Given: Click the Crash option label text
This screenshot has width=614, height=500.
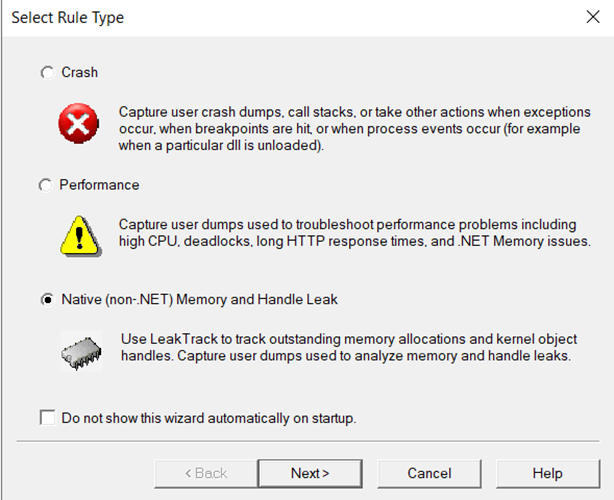Looking at the screenshot, I should (80, 73).
